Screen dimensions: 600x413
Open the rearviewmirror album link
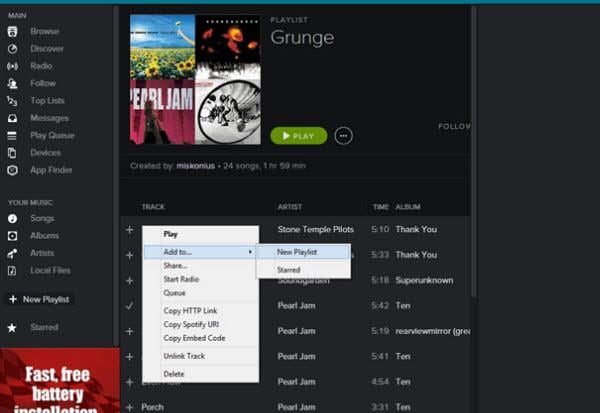pos(433,331)
